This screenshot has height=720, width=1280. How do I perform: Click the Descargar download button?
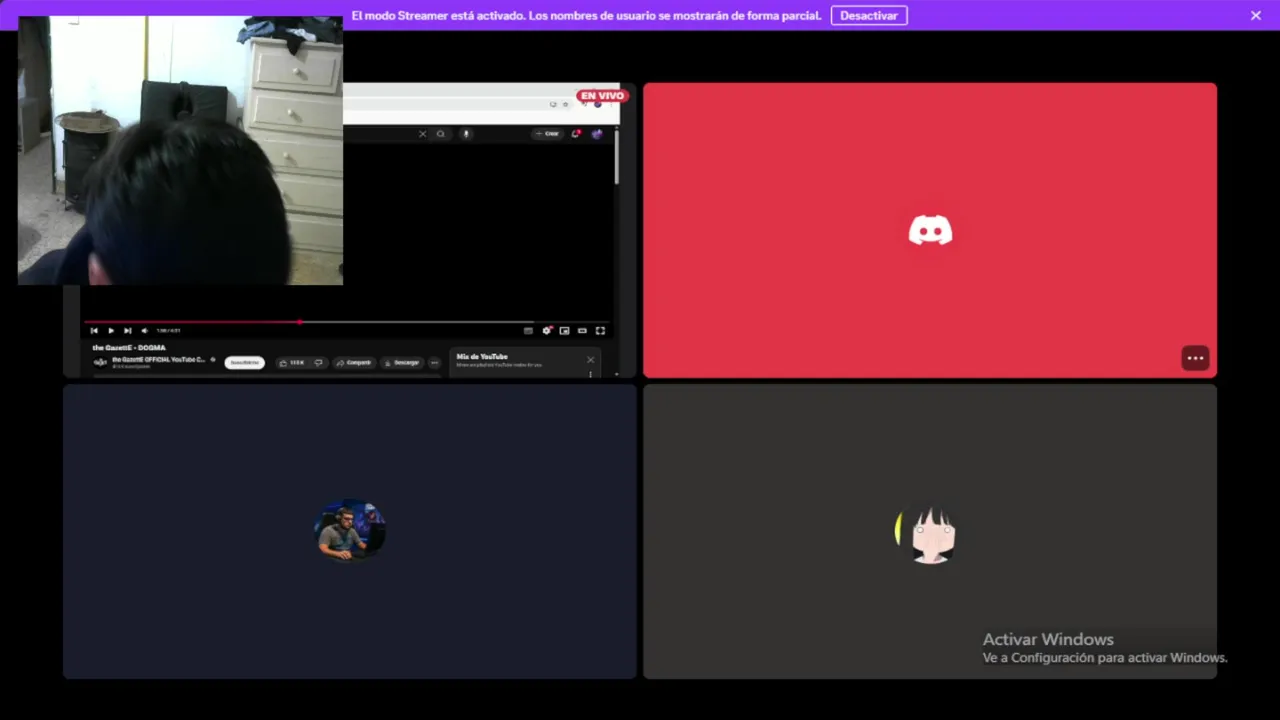point(402,362)
